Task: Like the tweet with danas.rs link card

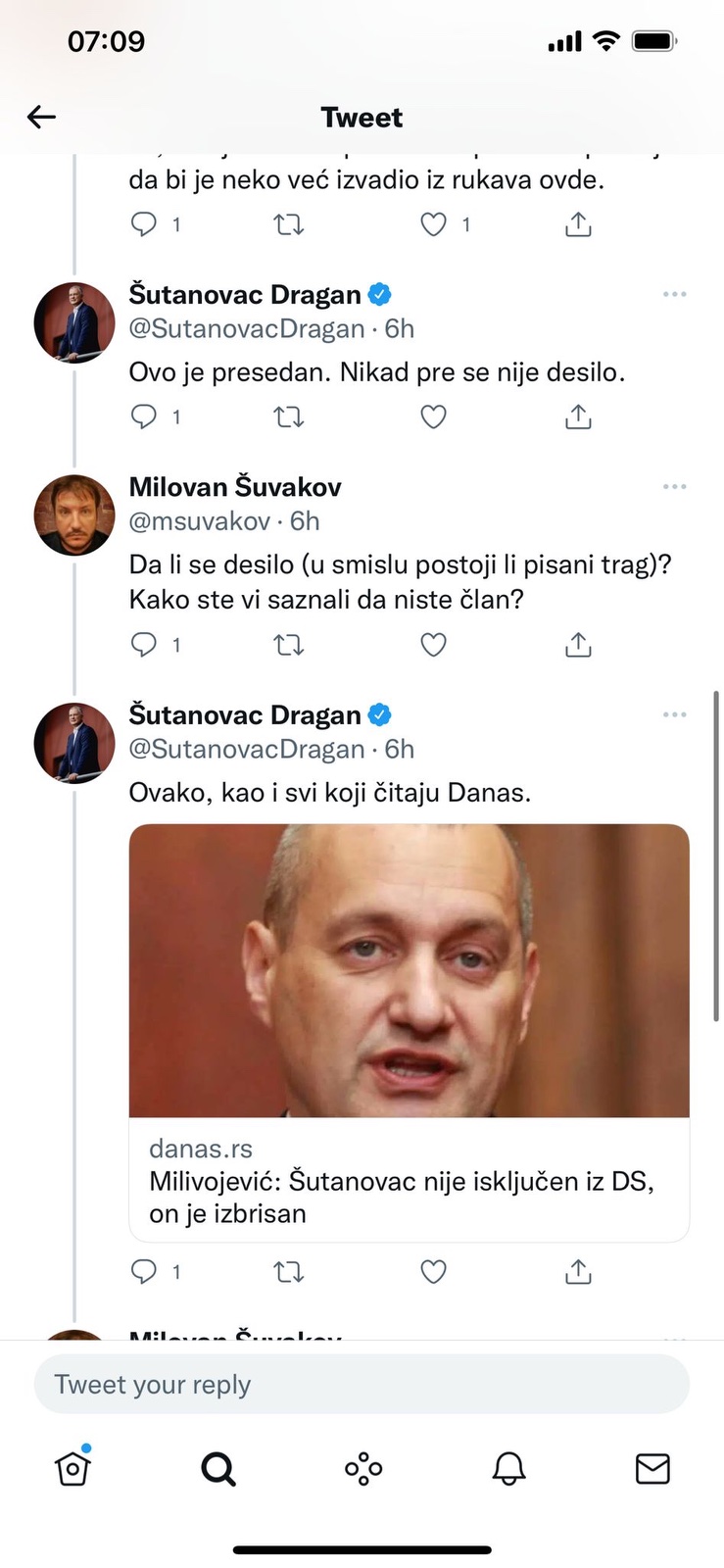Action: point(433,1272)
